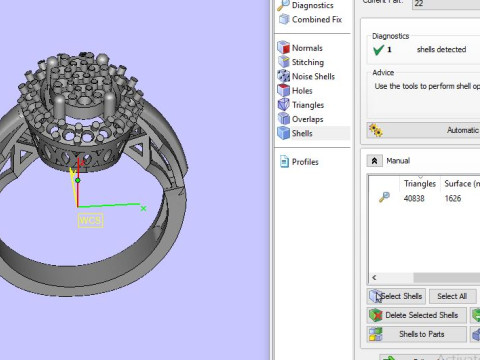Click the magnifier icon in shell row
This screenshot has width=480, height=360.
384,197
